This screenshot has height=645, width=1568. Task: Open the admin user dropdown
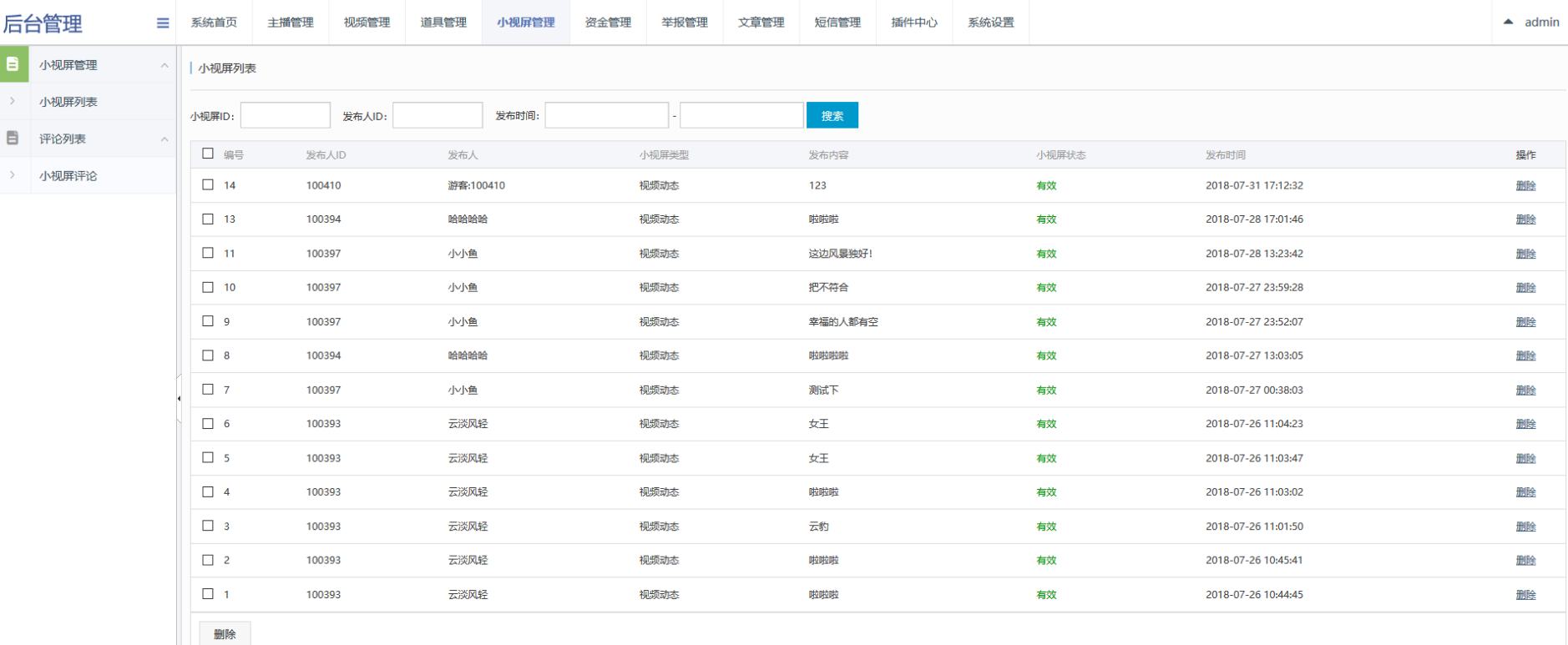(x=1531, y=23)
